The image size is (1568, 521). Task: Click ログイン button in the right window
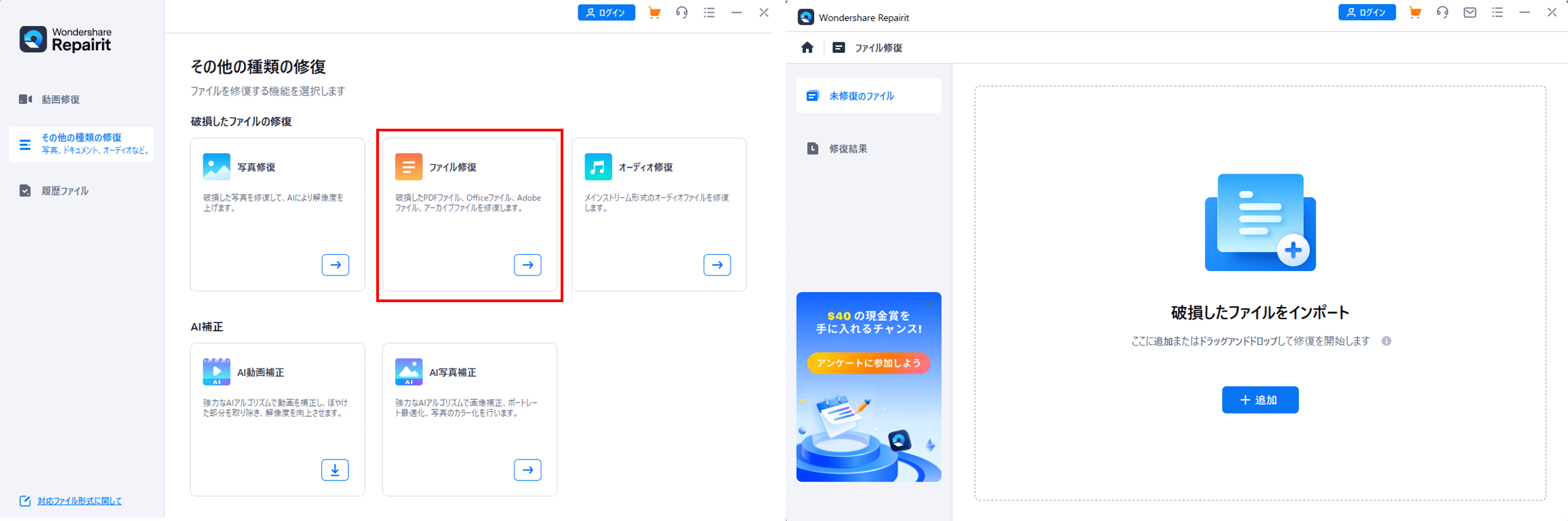pos(1367,13)
